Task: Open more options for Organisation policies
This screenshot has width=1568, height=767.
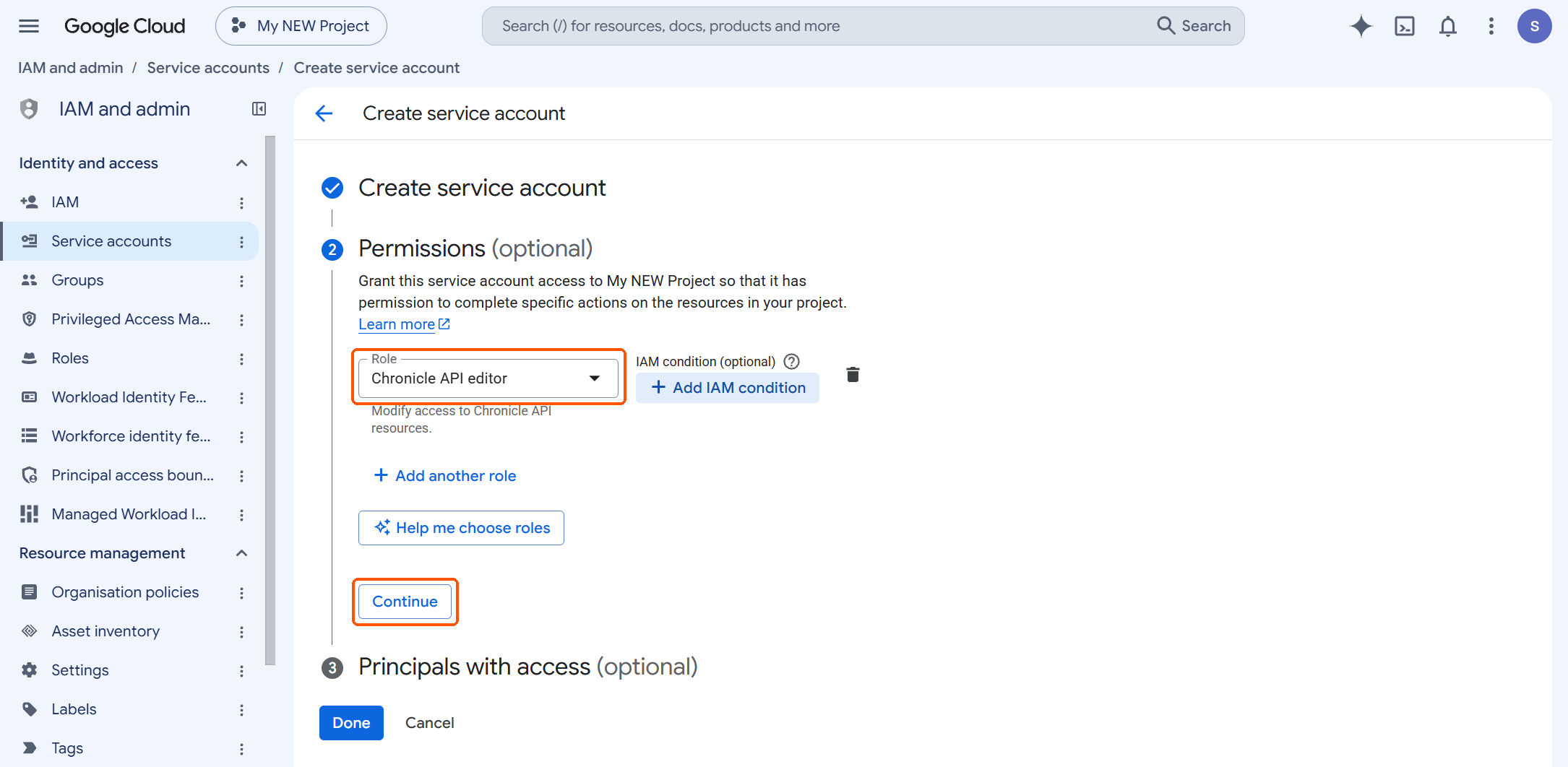Action: click(241, 593)
